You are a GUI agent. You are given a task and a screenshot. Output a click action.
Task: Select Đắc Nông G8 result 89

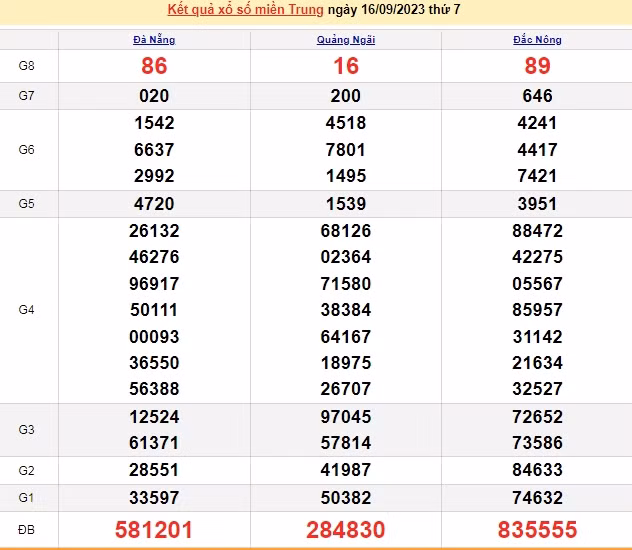click(537, 66)
